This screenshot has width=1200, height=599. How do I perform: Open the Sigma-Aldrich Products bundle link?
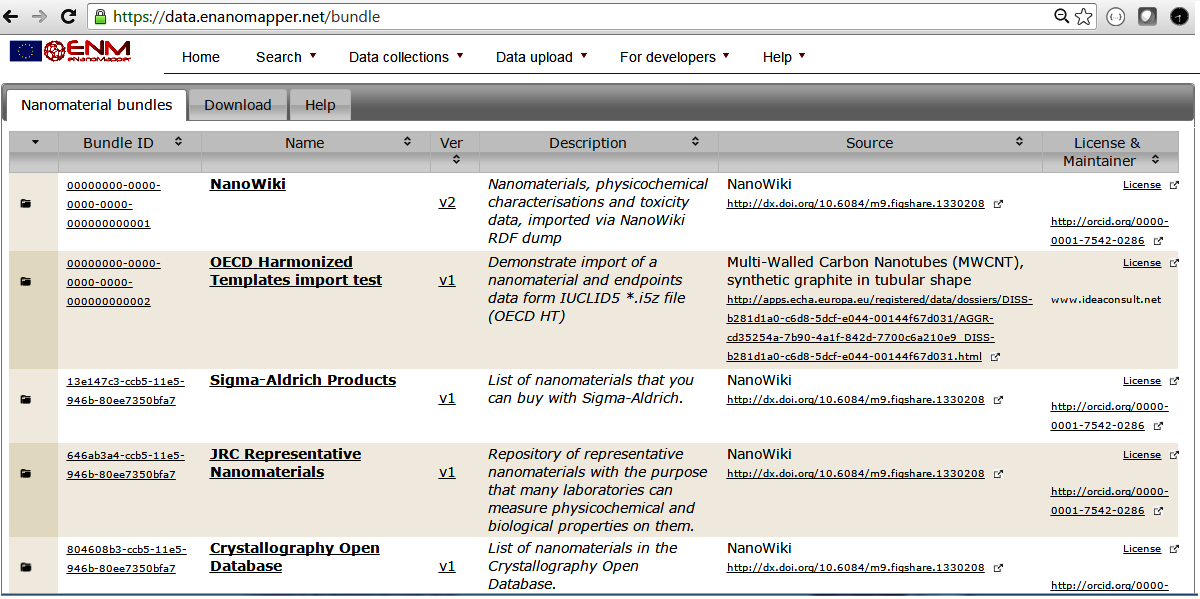(303, 380)
